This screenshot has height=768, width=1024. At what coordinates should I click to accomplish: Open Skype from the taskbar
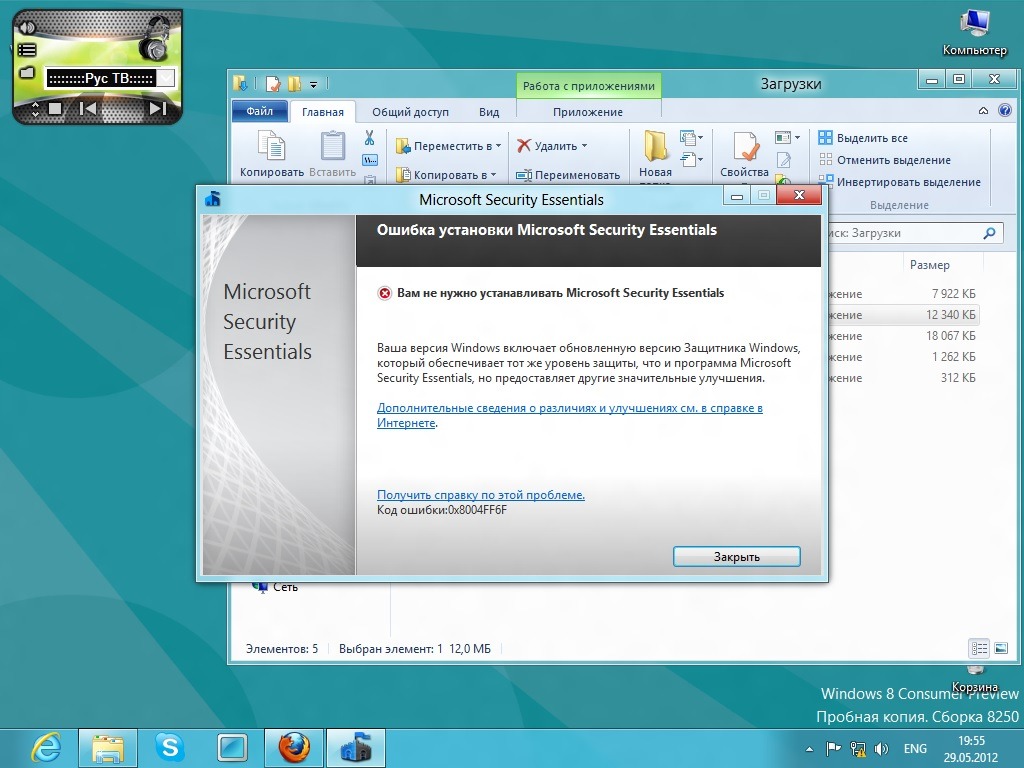point(169,747)
